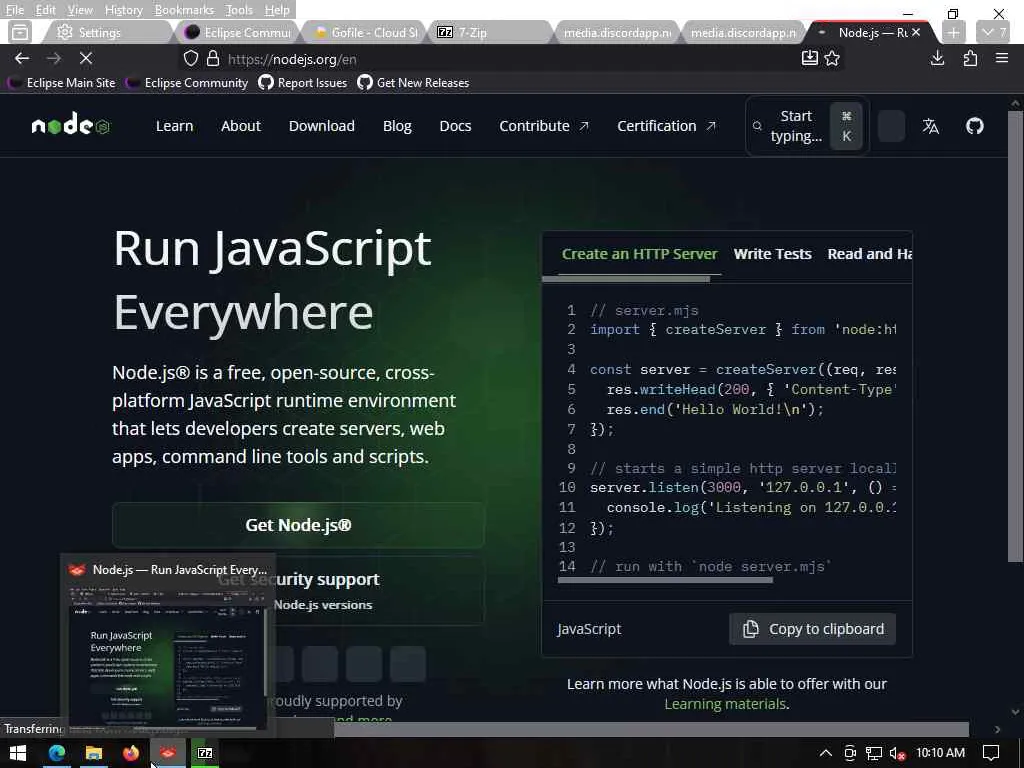
Task: Open the About nav link
Action: (241, 126)
